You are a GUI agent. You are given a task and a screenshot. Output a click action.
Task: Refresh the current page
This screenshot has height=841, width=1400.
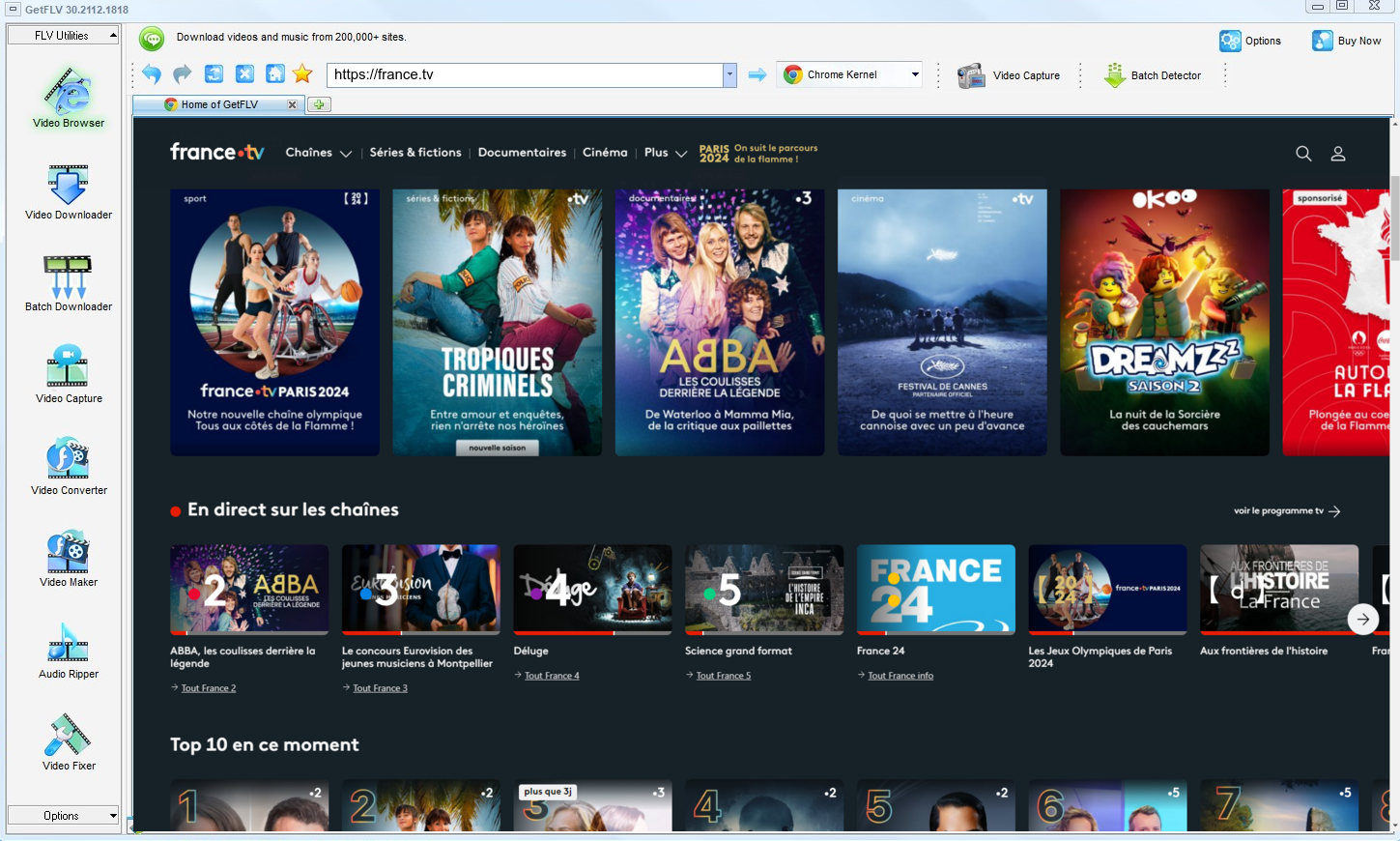pyautogui.click(x=214, y=74)
